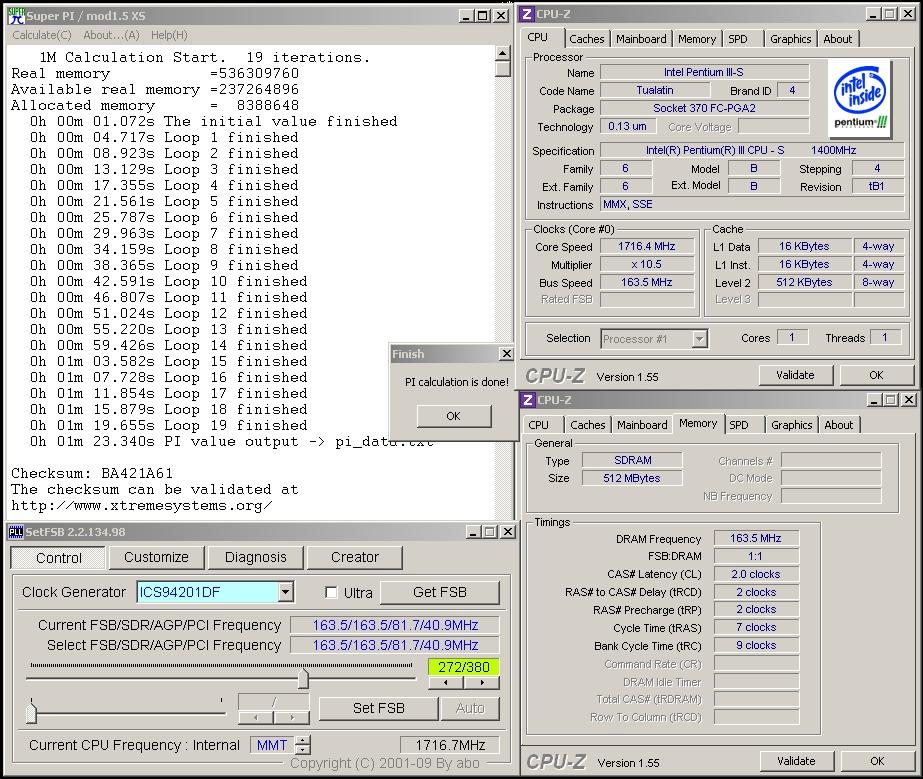This screenshot has width=923, height=779.
Task: Click the 272/380 green value box
Action: click(464, 667)
